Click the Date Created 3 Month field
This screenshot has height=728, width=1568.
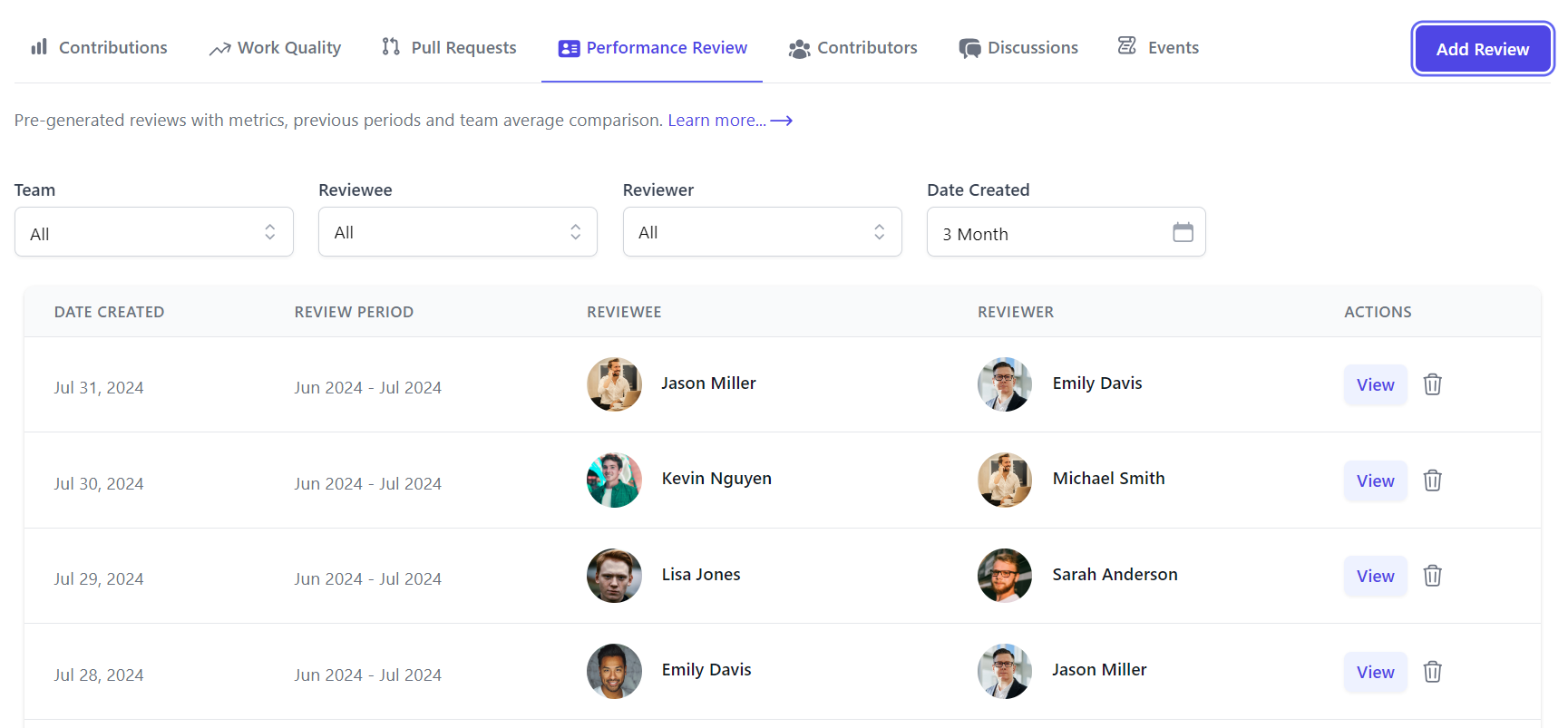[1066, 232]
